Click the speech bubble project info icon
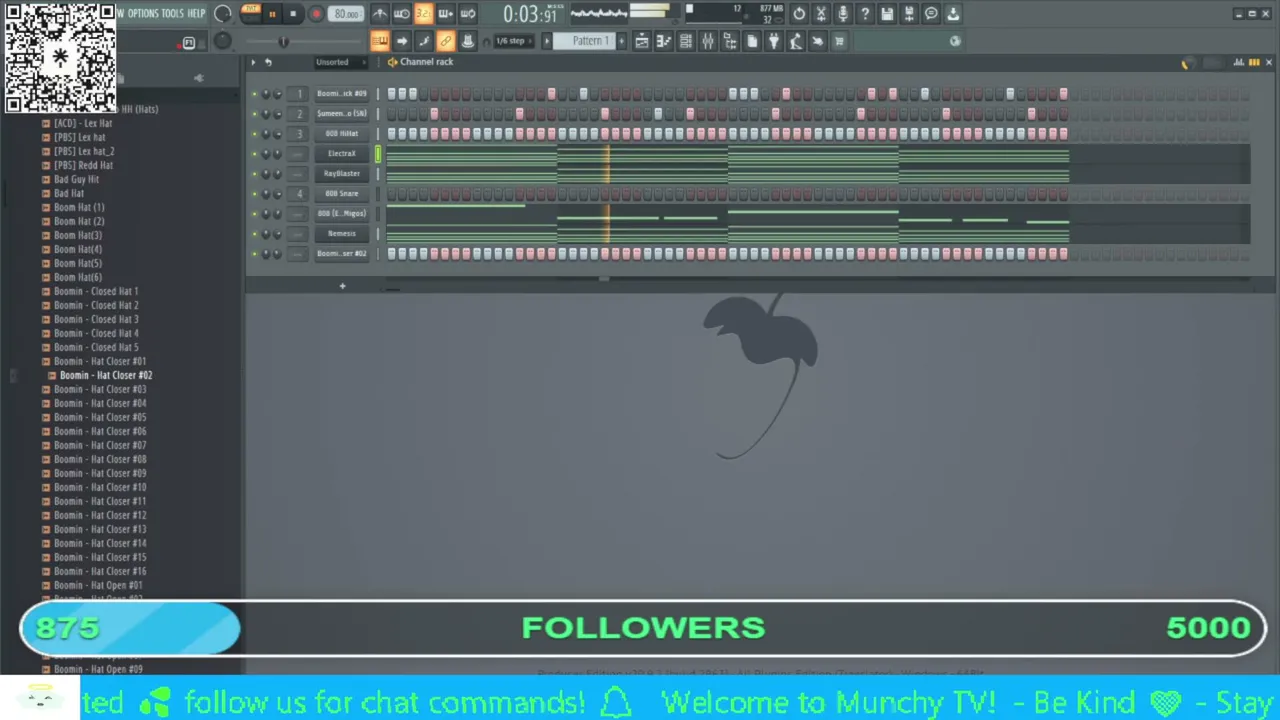The height and width of the screenshot is (720, 1280). click(x=931, y=14)
